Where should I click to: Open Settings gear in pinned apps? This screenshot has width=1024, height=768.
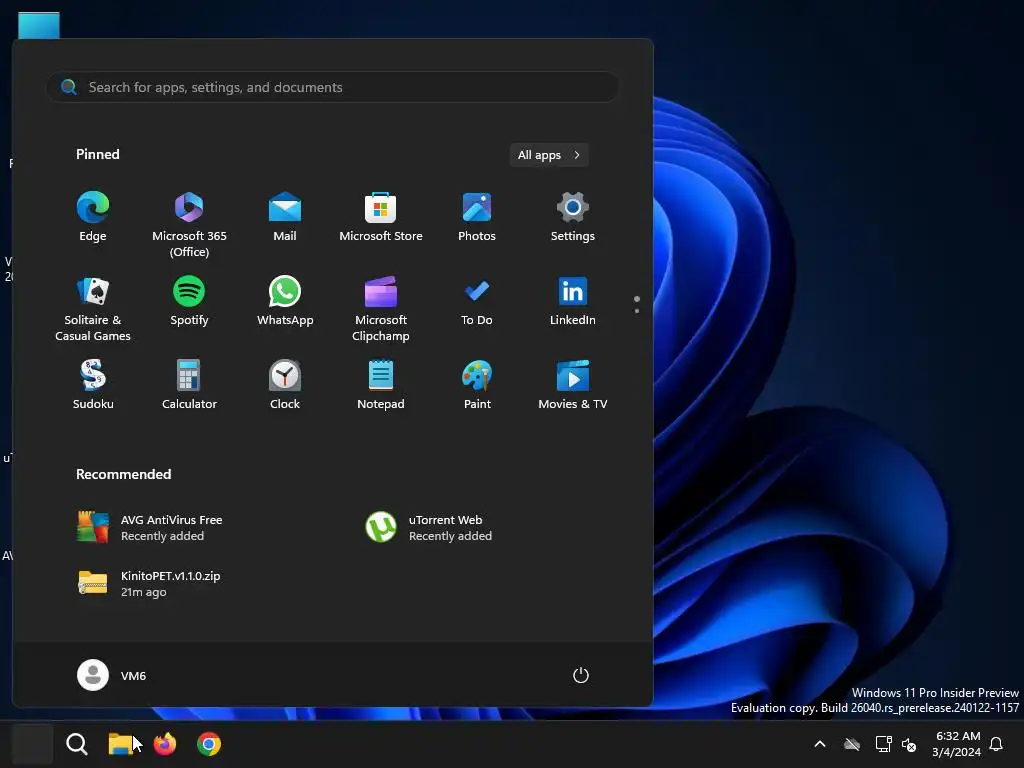(x=573, y=218)
